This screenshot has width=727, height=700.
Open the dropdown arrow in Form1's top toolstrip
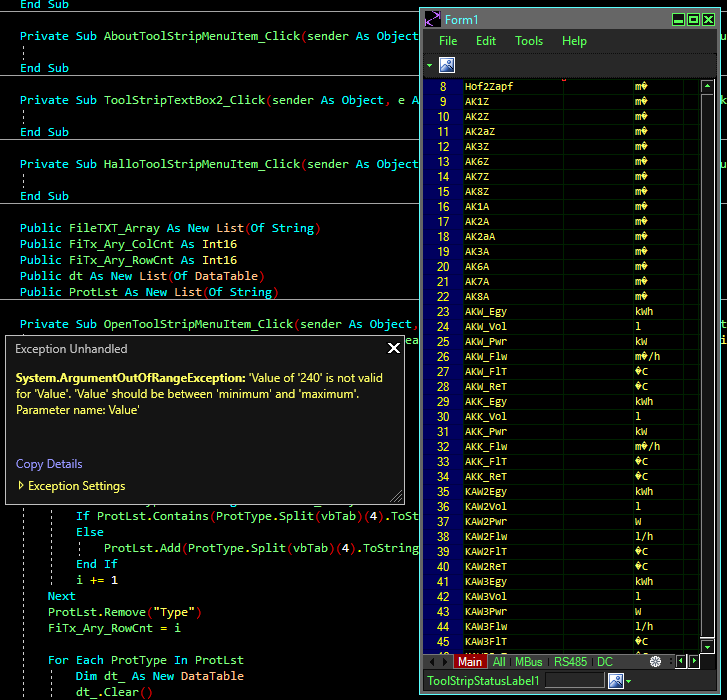[429, 65]
